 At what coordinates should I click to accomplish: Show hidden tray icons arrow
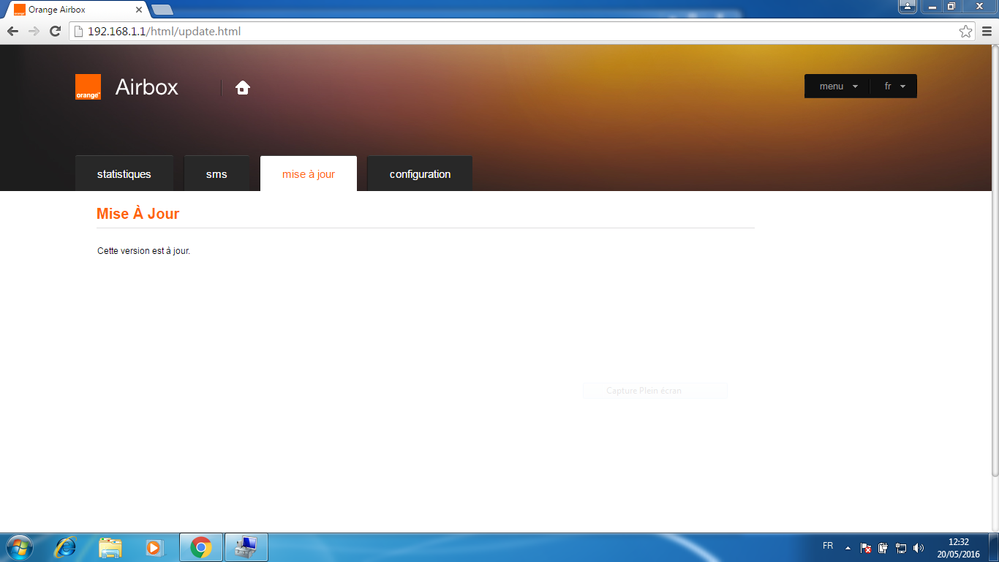[x=847, y=548]
